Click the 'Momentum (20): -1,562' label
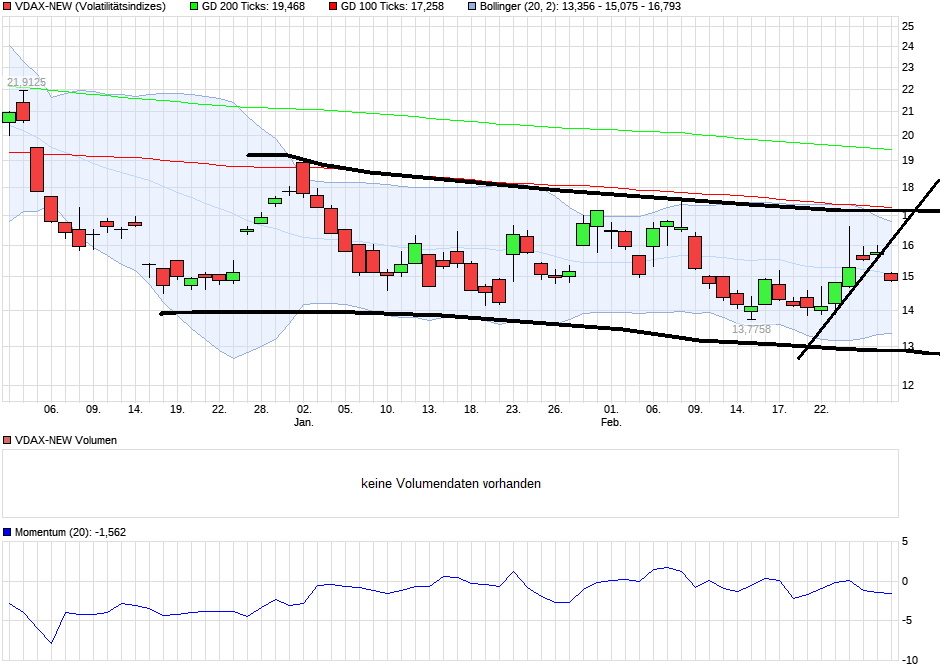The image size is (940, 670). 70,532
